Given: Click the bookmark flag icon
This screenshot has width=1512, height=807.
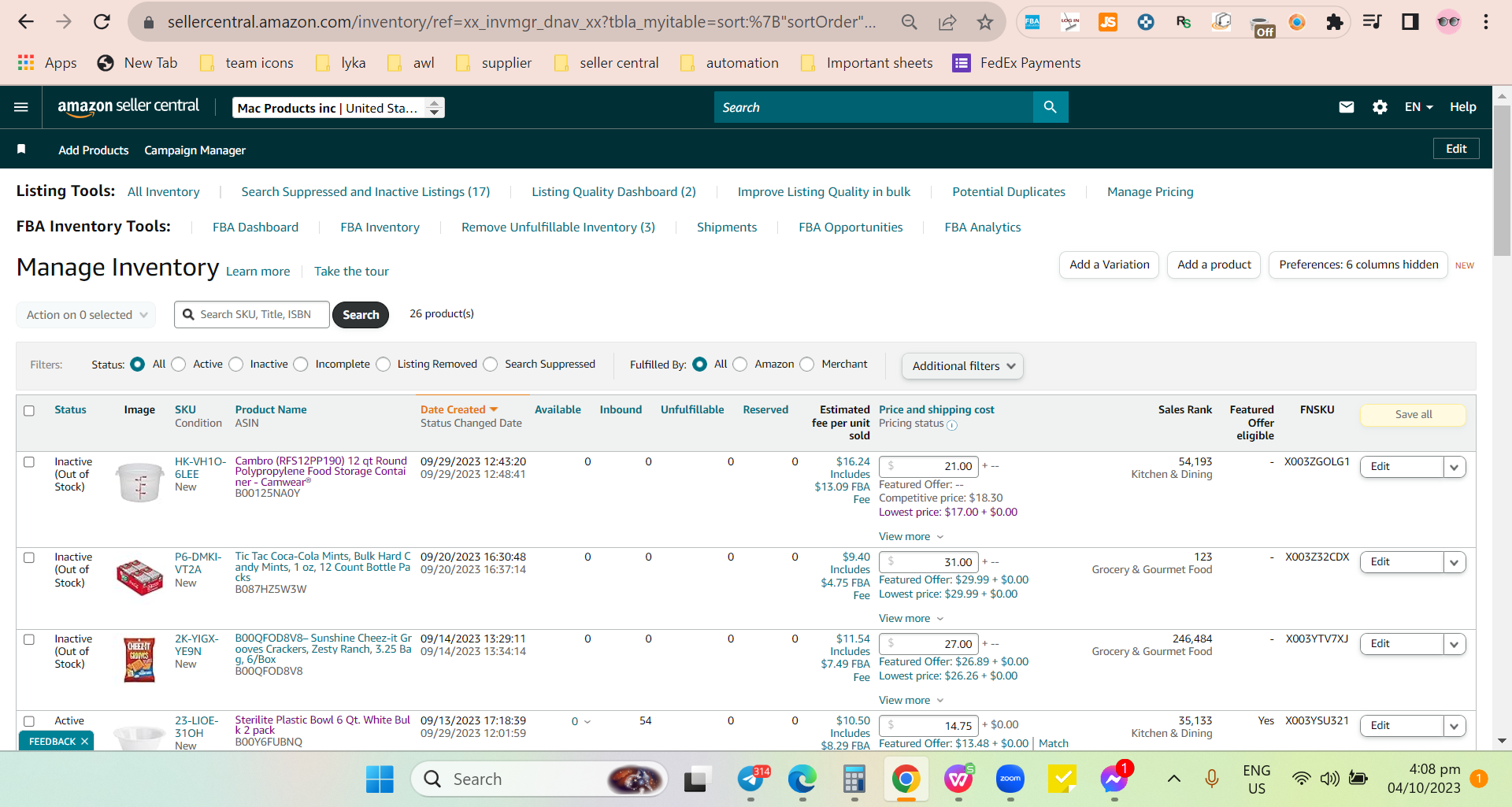Looking at the screenshot, I should pos(21,150).
